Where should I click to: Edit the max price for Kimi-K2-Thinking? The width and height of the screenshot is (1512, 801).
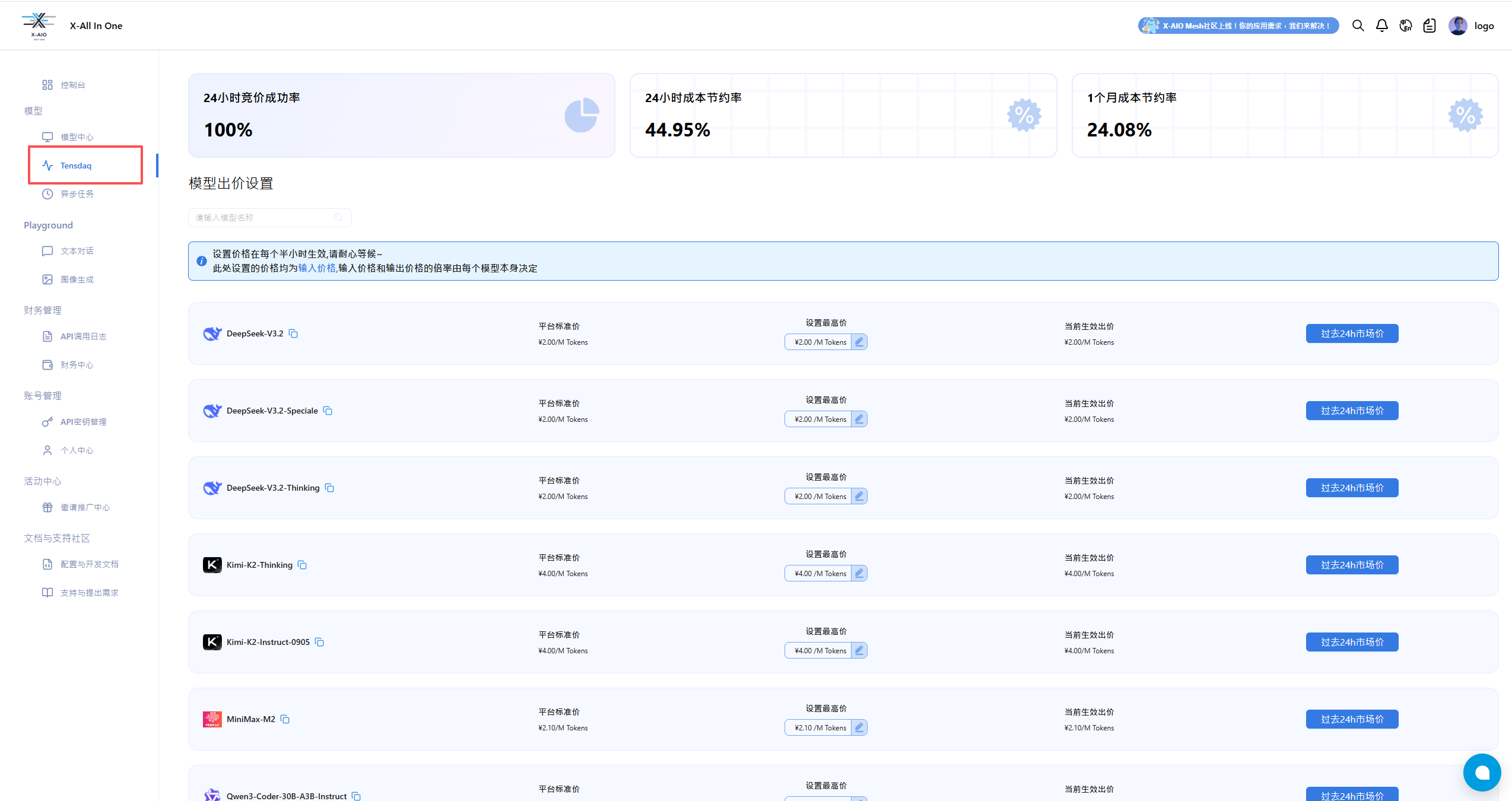click(859, 573)
